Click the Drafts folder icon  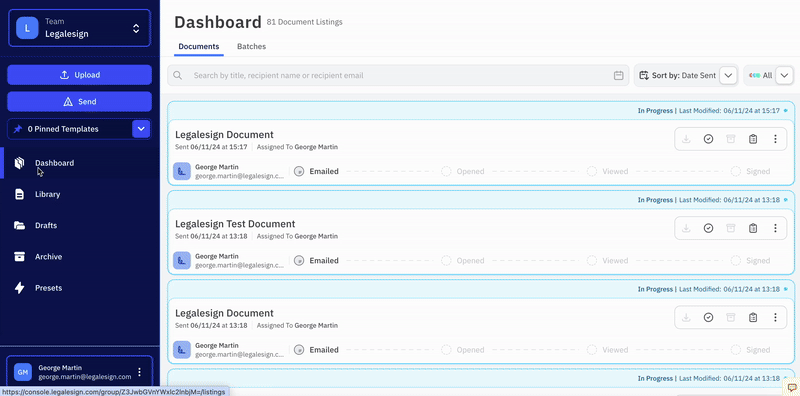(x=19, y=226)
